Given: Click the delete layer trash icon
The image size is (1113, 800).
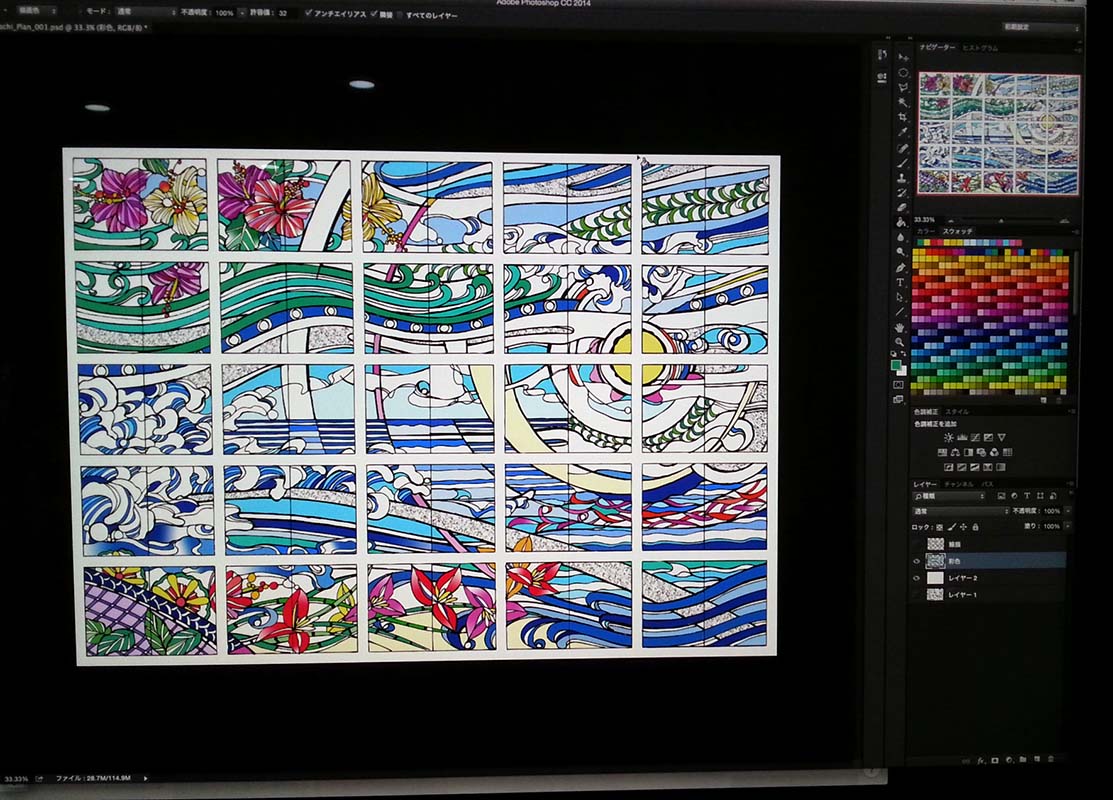Looking at the screenshot, I should tap(1050, 759).
